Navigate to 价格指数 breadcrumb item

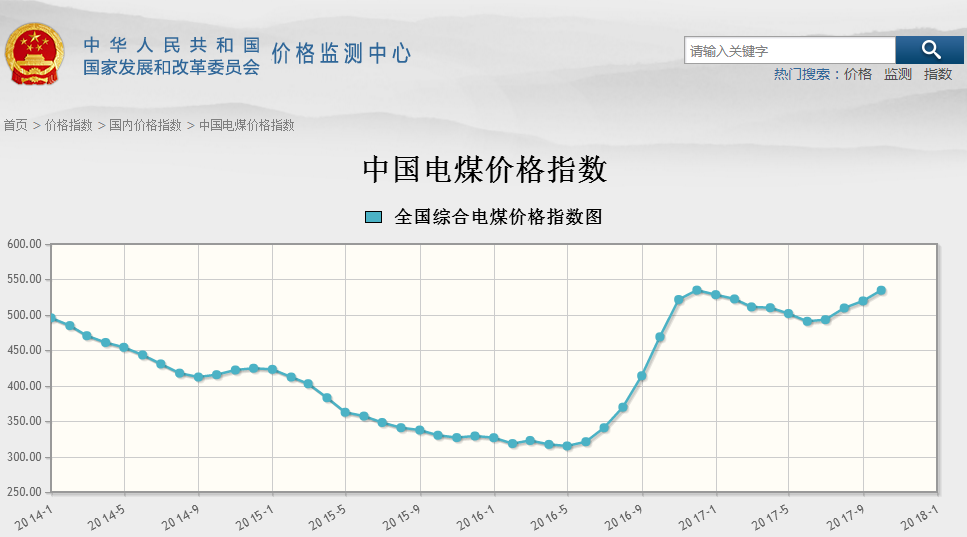tap(69, 125)
